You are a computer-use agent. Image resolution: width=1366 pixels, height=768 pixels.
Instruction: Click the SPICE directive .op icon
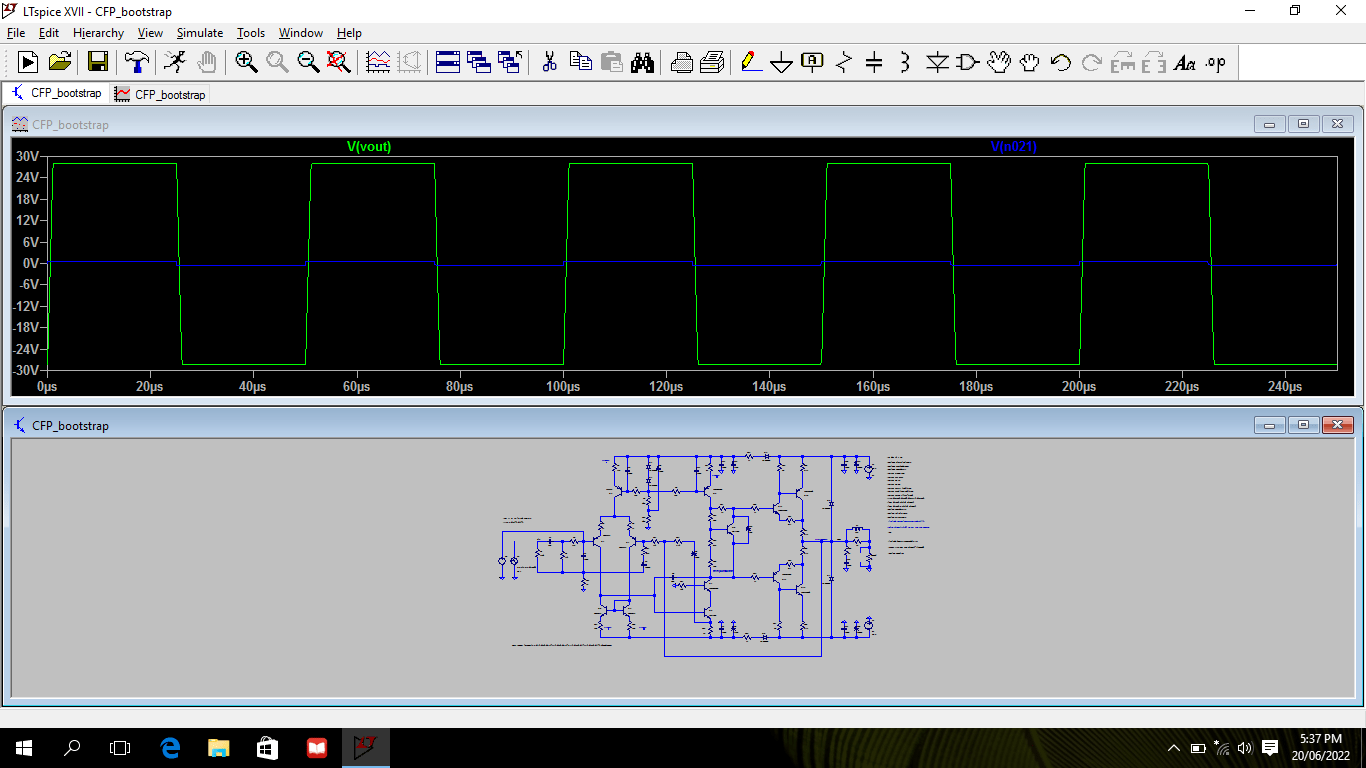point(1216,62)
